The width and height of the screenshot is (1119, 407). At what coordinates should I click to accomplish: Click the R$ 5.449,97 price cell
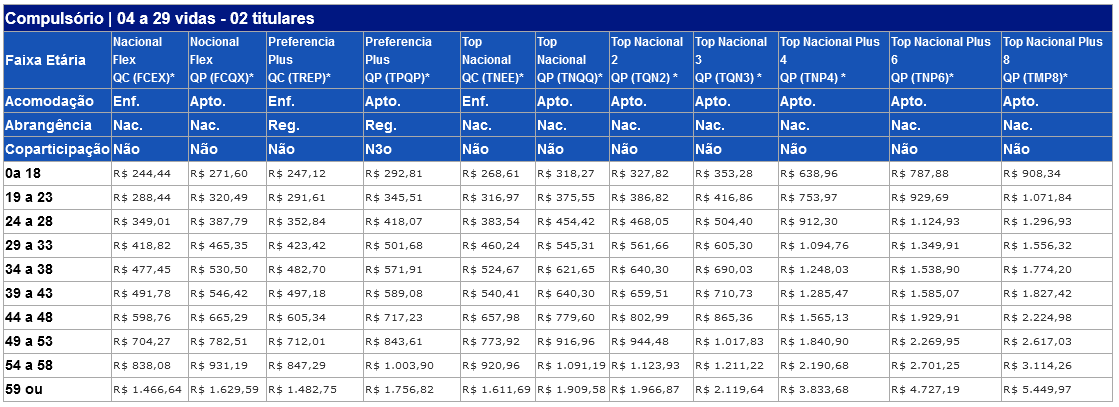pos(1057,390)
